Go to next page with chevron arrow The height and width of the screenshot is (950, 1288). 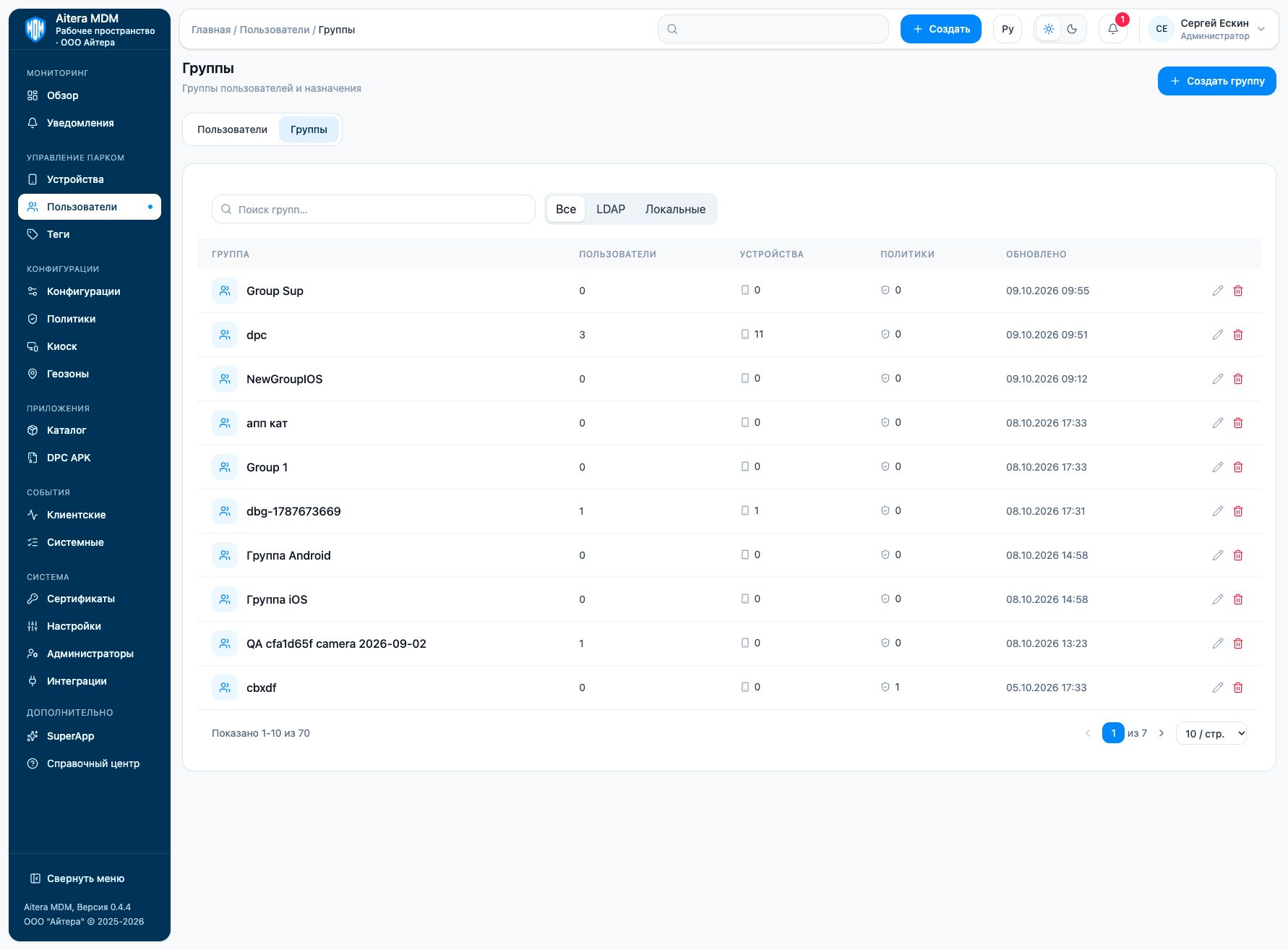pyautogui.click(x=1162, y=733)
